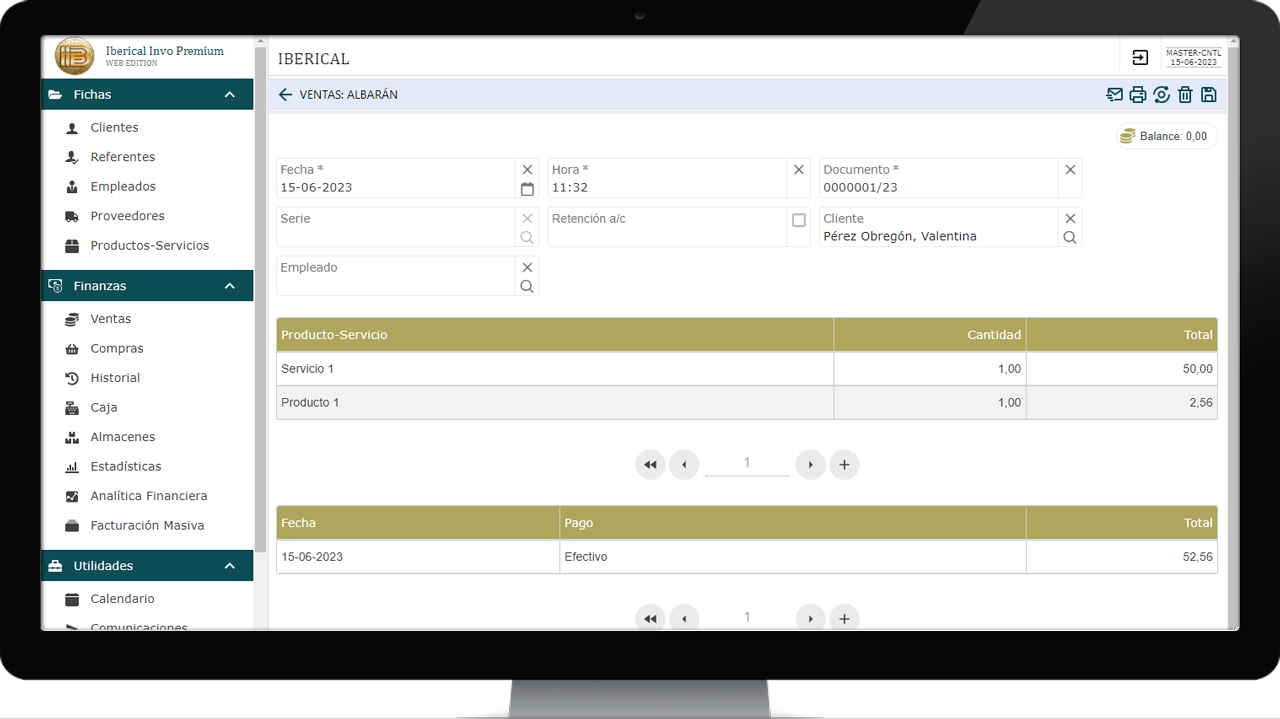Click the convert document circular arrows icon
1280x719 pixels.
1161,95
